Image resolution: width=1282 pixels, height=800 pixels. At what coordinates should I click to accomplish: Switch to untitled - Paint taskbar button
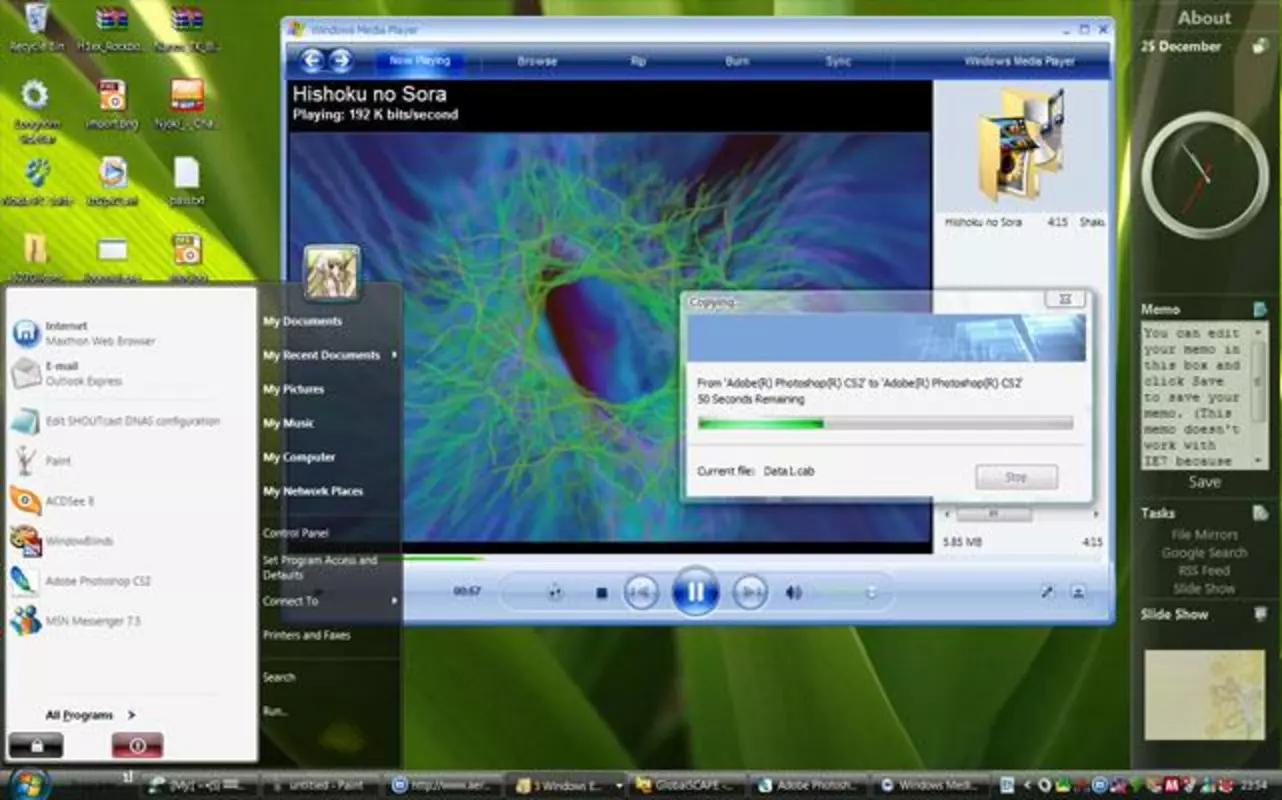point(319,786)
